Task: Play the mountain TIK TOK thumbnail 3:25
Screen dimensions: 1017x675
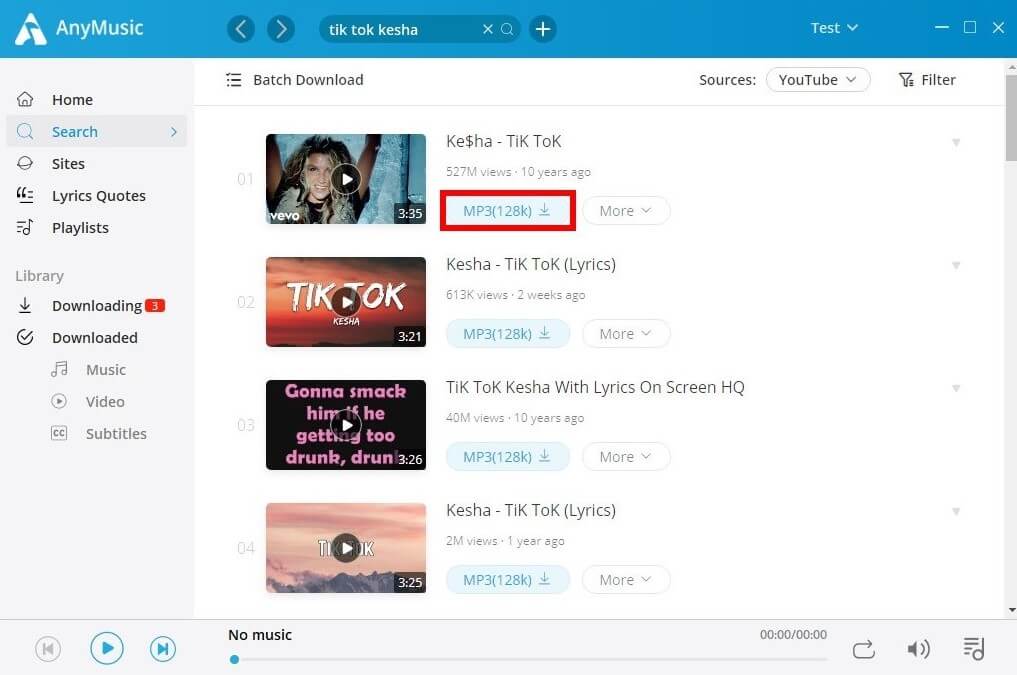Action: [x=346, y=548]
